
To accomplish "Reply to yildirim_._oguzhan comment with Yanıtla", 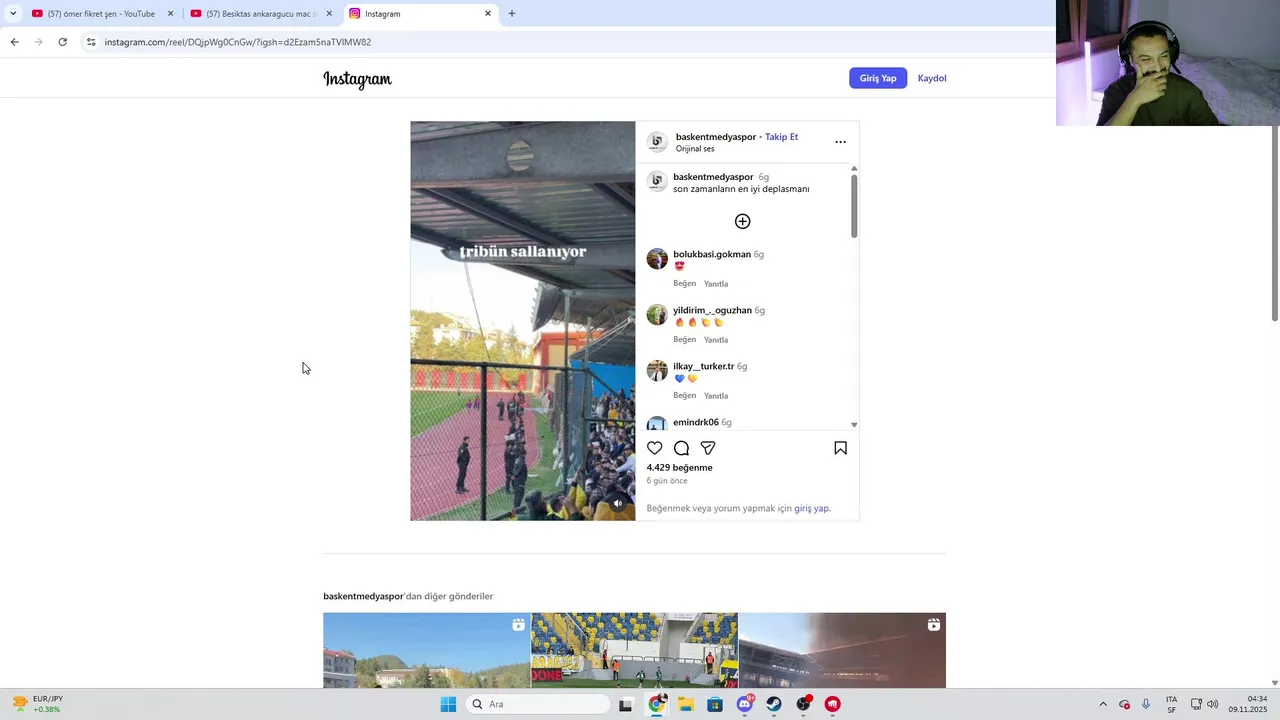I will [716, 340].
